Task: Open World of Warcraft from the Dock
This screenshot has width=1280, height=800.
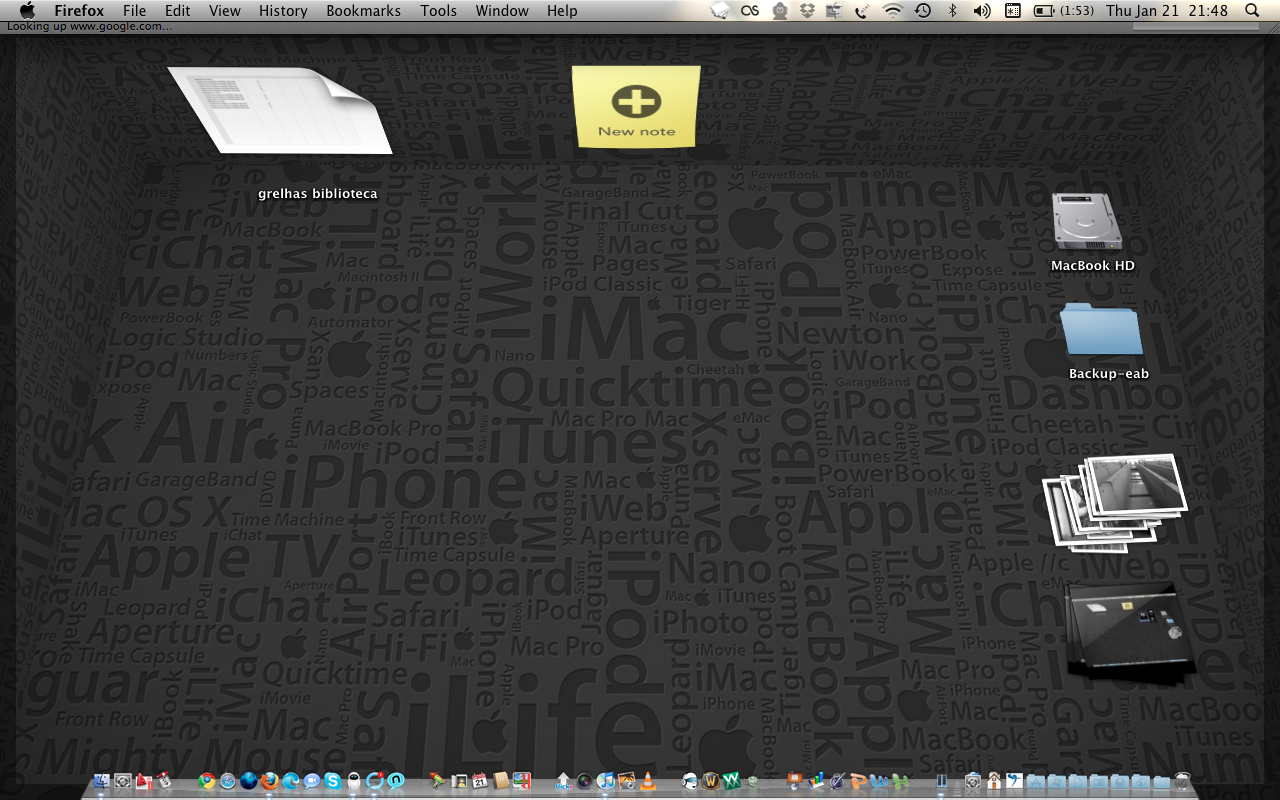Action: click(709, 780)
